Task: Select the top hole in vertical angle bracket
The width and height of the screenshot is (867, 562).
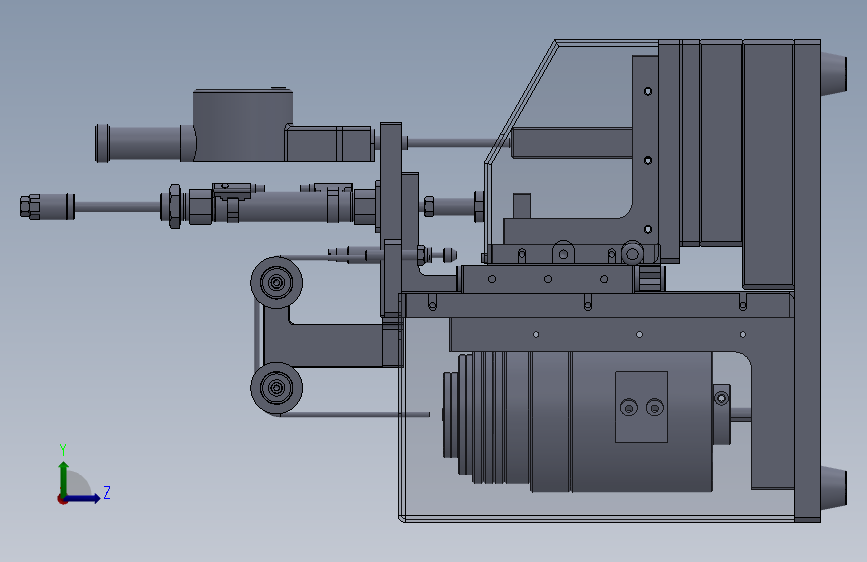Action: (648, 91)
